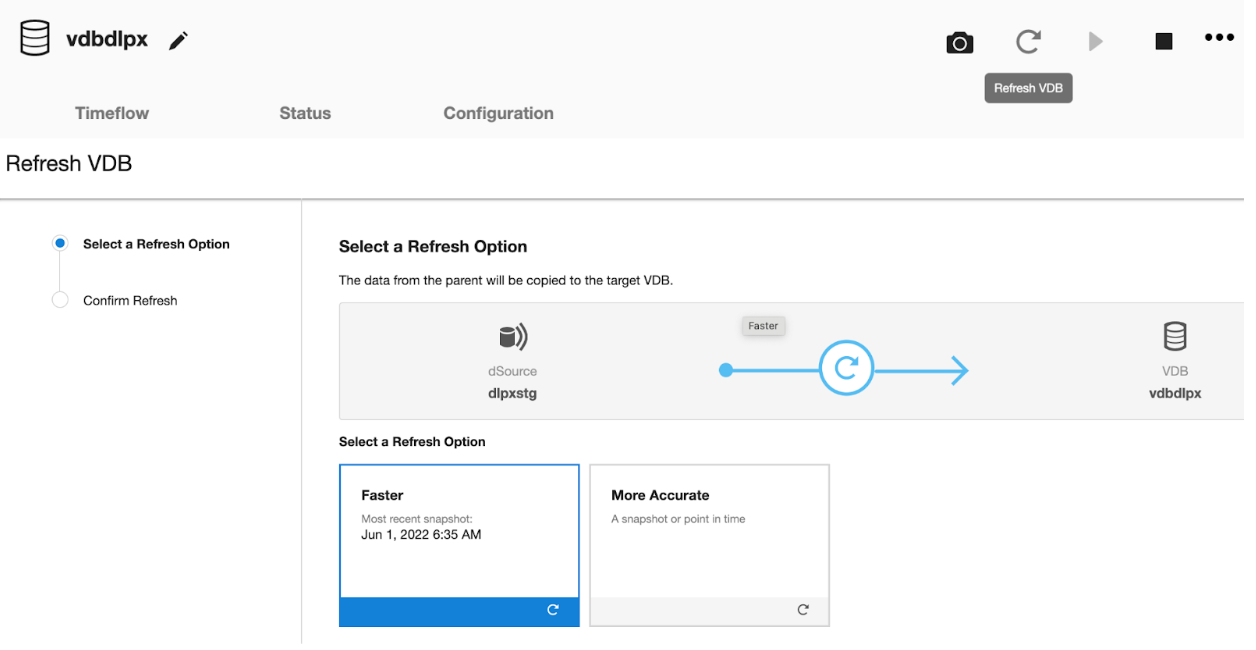Click refresh icon on More Accurate card

(803, 610)
